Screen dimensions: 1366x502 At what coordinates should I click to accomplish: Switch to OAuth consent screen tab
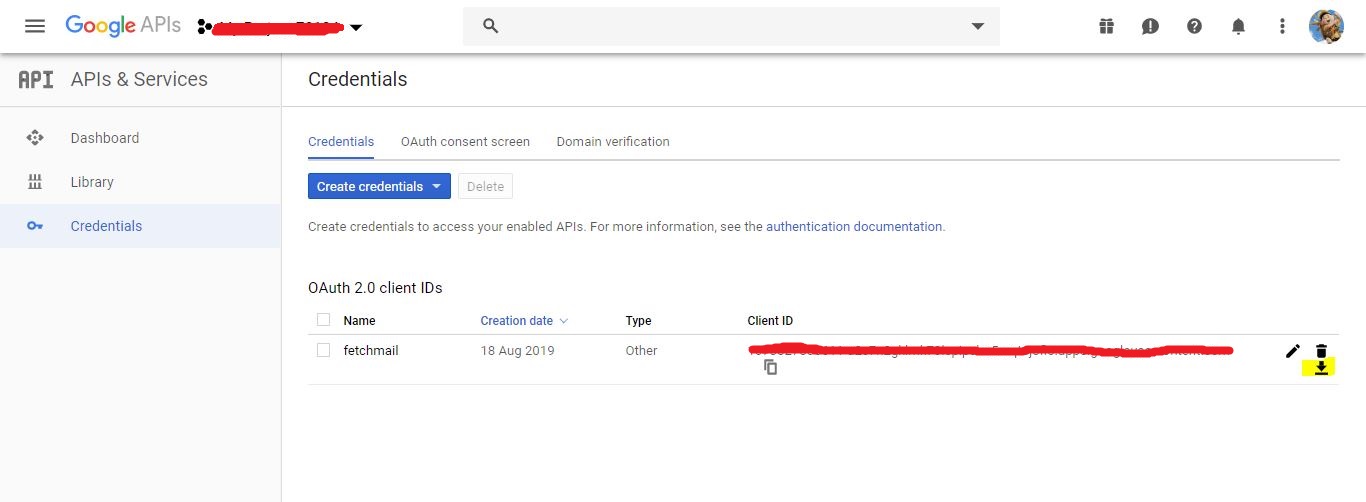click(465, 142)
